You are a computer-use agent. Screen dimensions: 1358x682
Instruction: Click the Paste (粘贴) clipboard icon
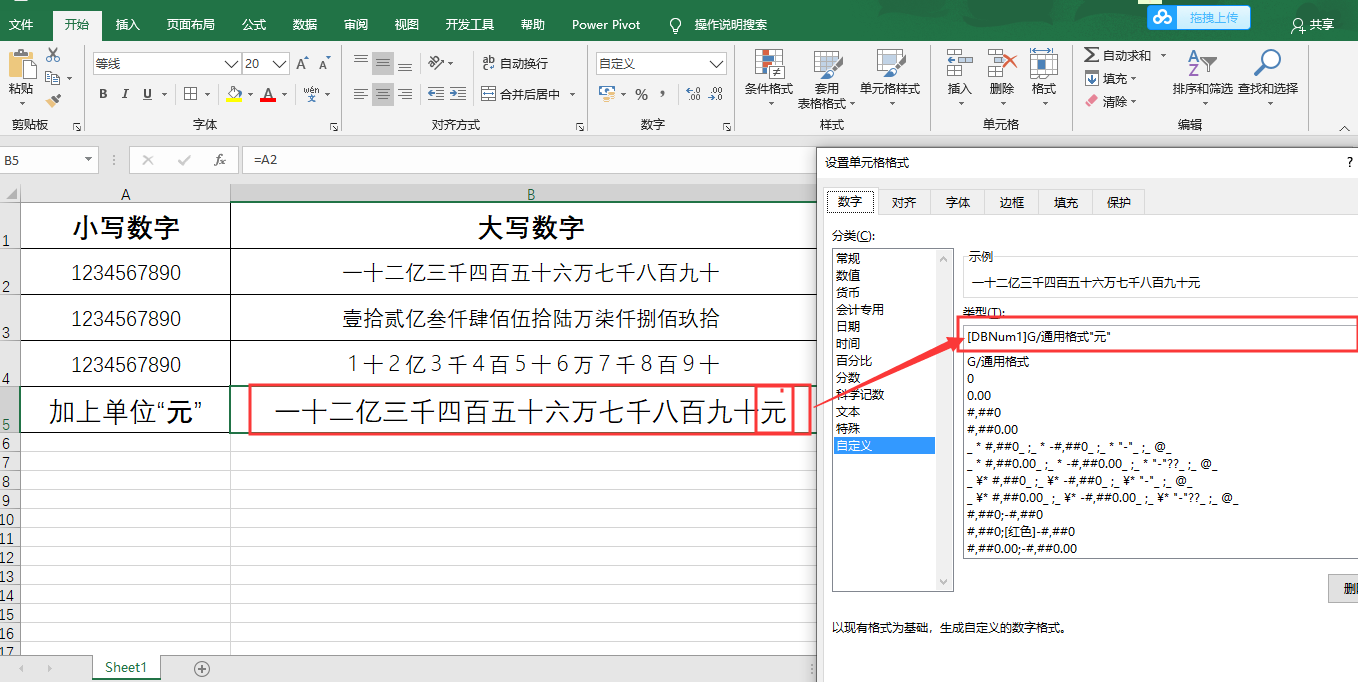point(21,65)
